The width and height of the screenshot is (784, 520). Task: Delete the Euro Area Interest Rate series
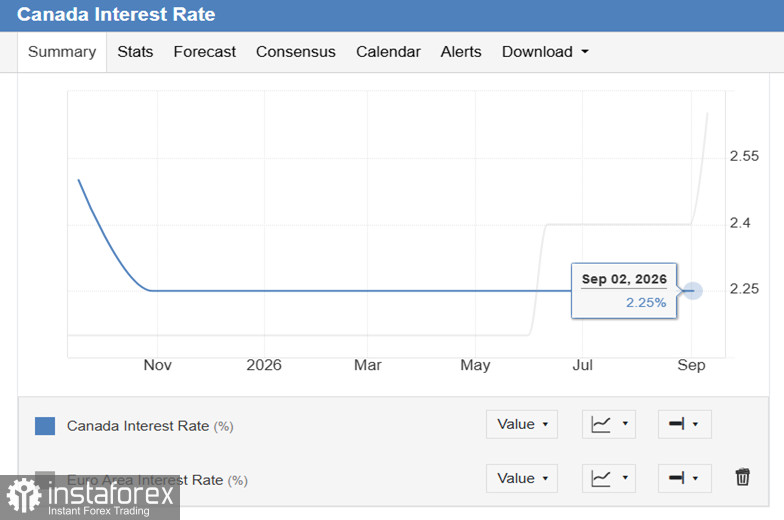742,477
